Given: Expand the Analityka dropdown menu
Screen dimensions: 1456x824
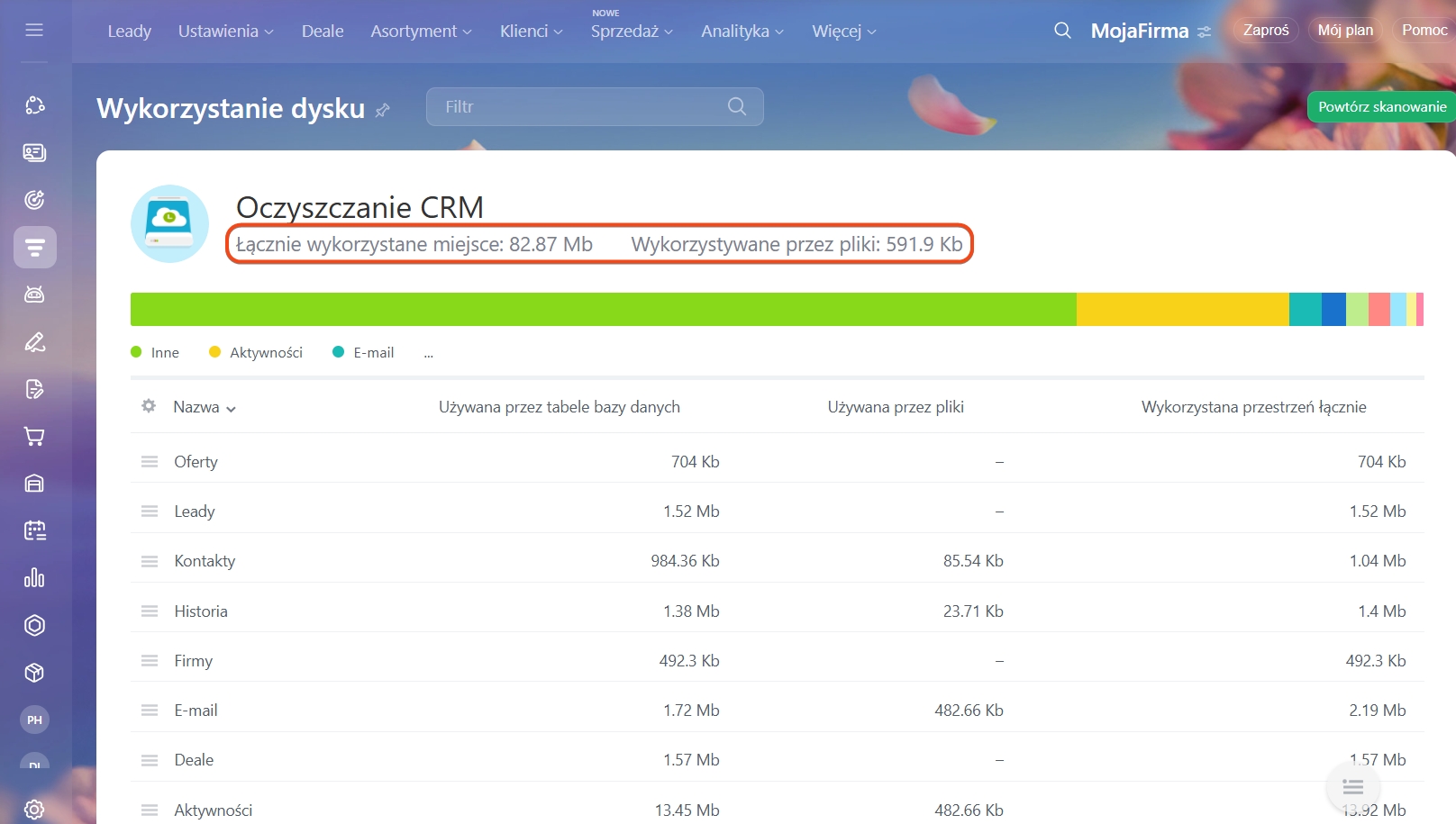Looking at the screenshot, I should point(742,32).
